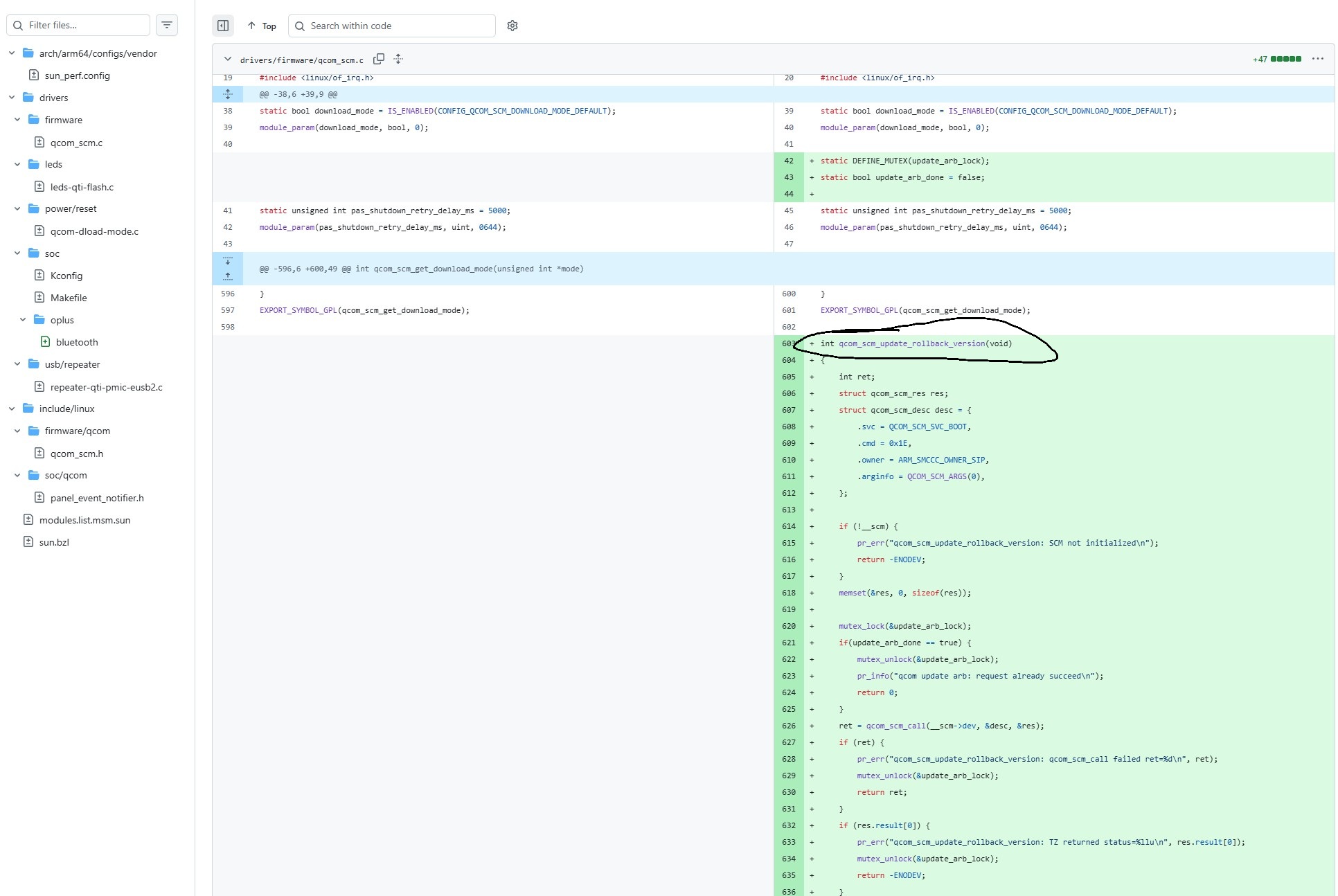Select the bluetooth added file
The width and height of the screenshot is (1338, 896).
pyautogui.click(x=77, y=342)
